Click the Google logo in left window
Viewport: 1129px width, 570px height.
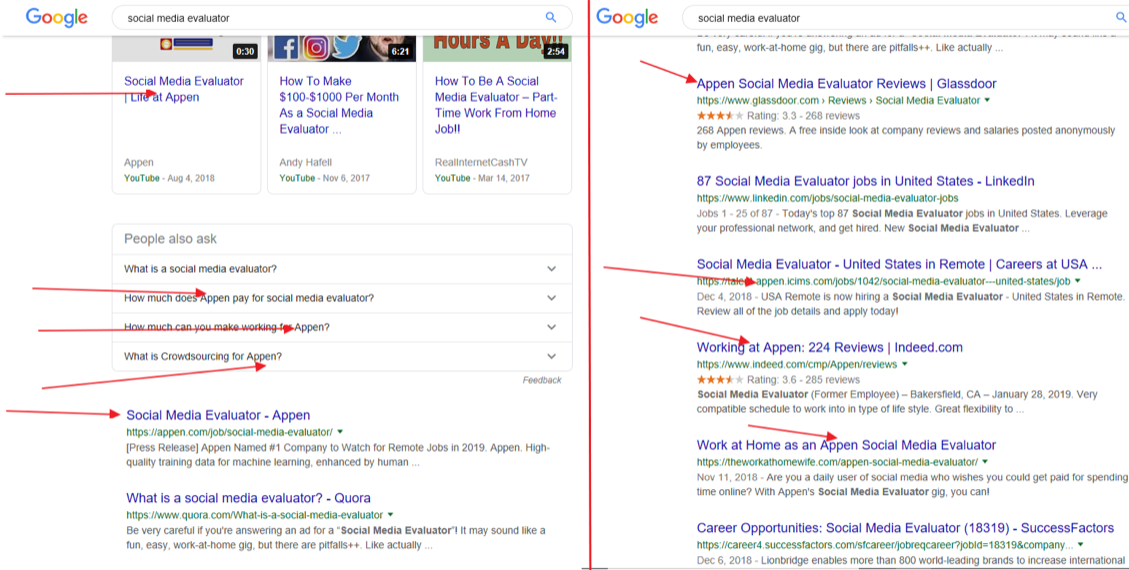[x=57, y=17]
